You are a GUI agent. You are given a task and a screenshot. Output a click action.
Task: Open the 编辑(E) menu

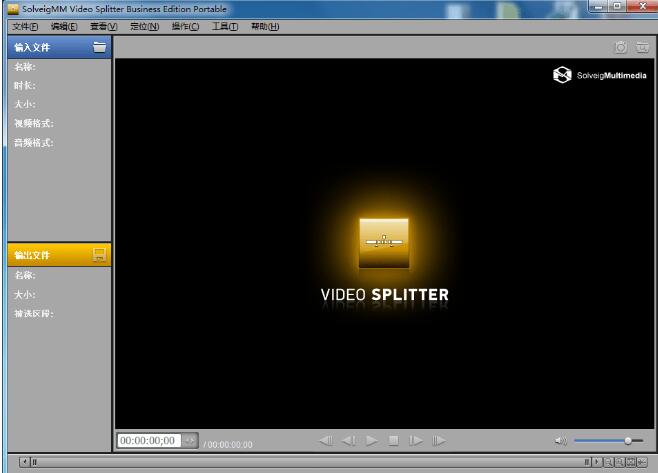pyautogui.click(x=64, y=26)
